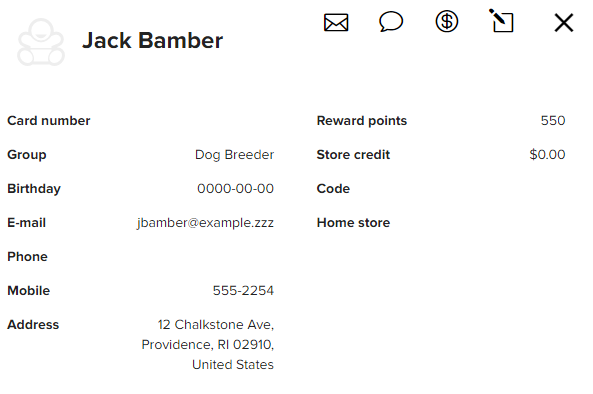This screenshot has height=394, width=593.
Task: Click the reward points value 550
Action: [x=553, y=121]
